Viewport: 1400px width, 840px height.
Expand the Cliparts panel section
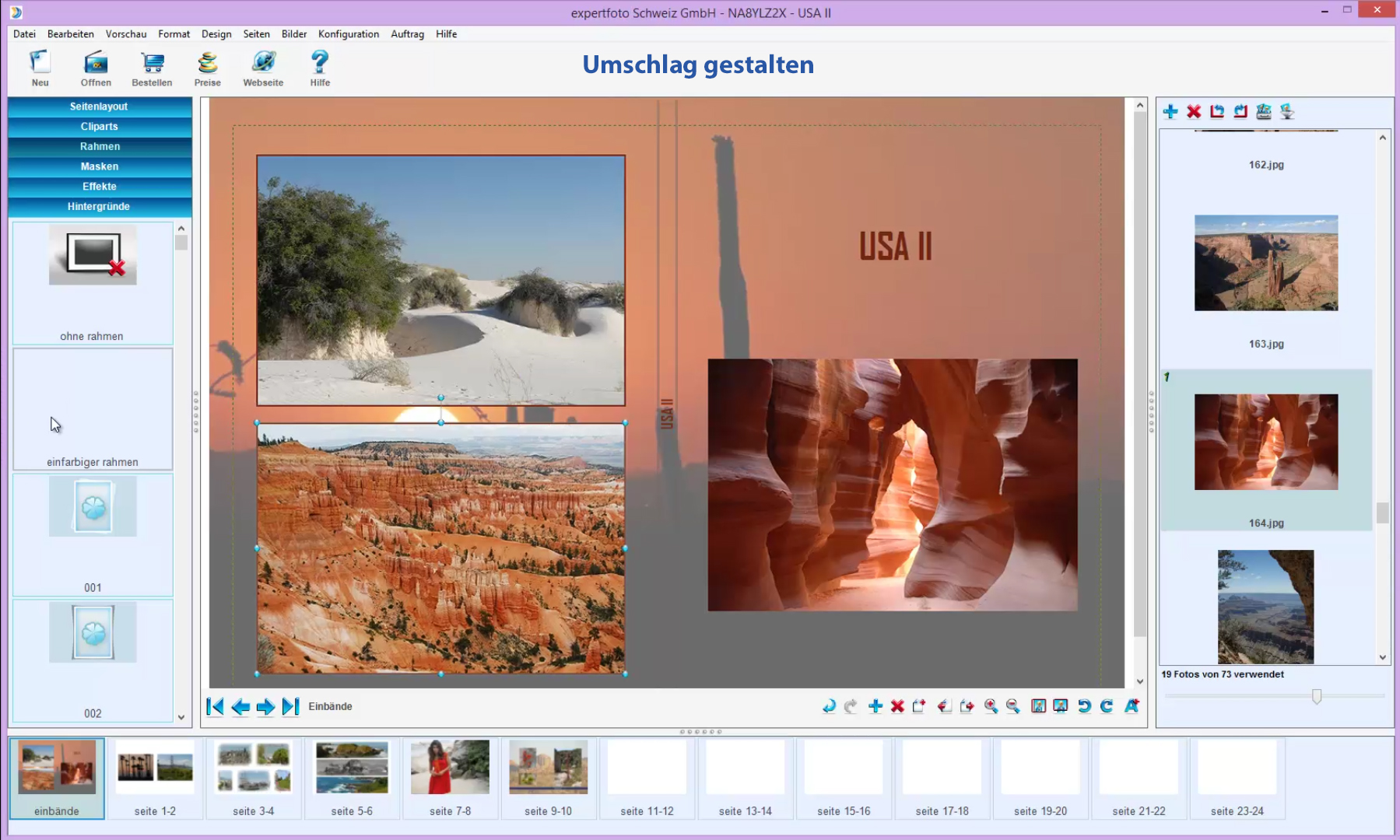click(100, 126)
